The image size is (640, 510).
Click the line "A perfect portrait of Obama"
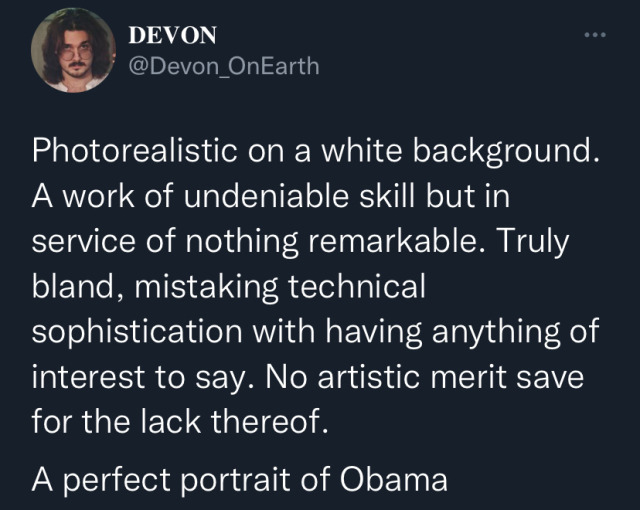click(239, 479)
